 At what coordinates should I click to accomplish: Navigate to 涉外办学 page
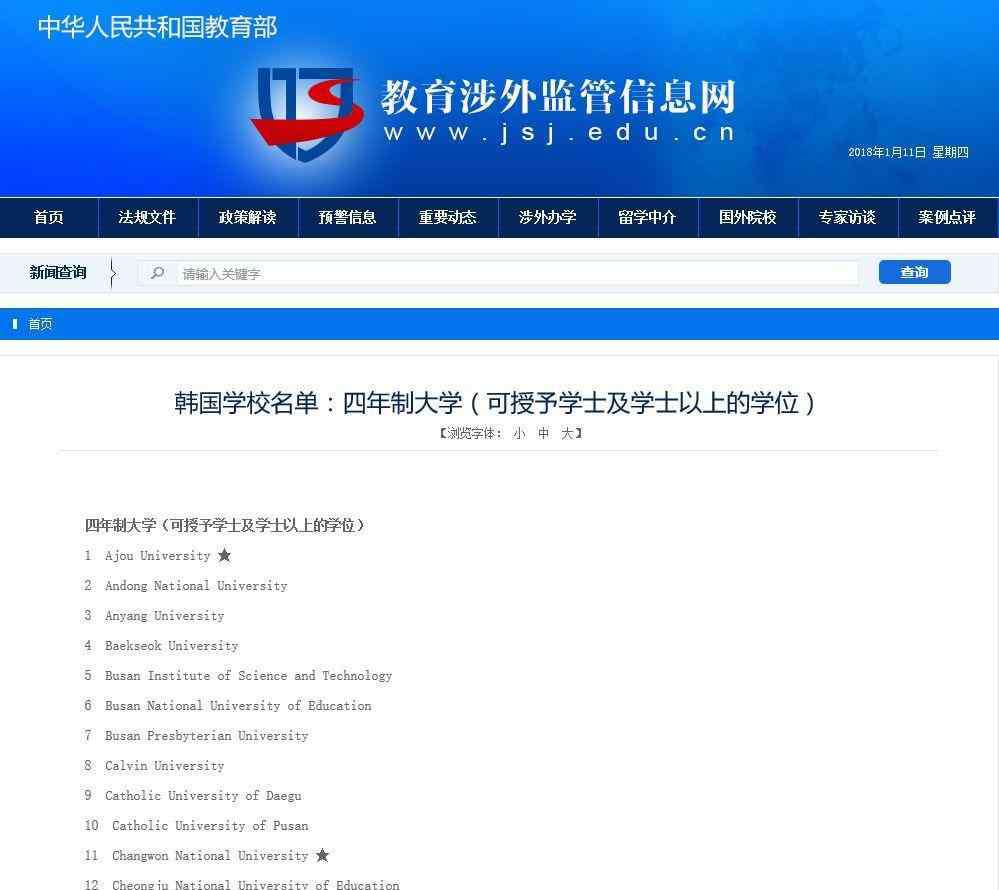[547, 217]
